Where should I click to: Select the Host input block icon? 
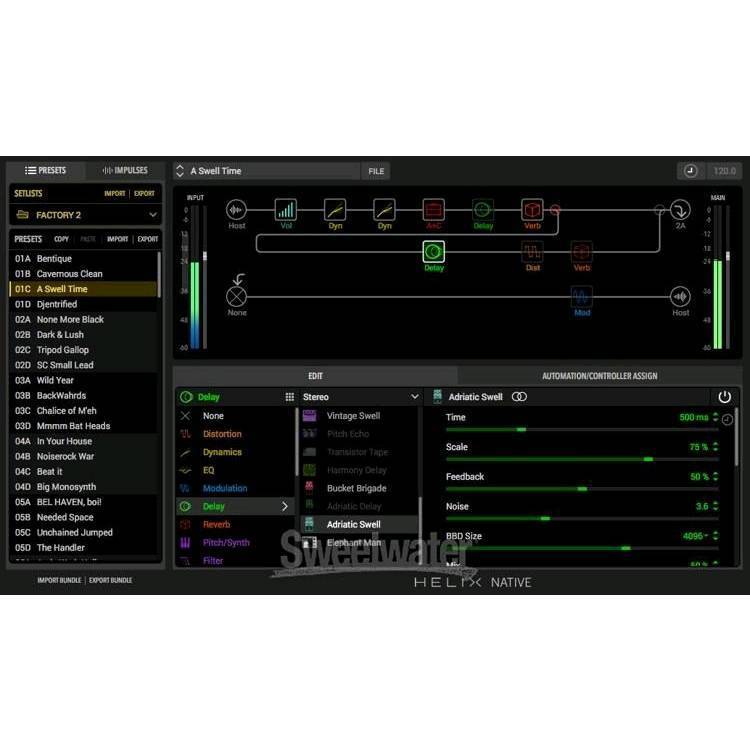pos(236,210)
